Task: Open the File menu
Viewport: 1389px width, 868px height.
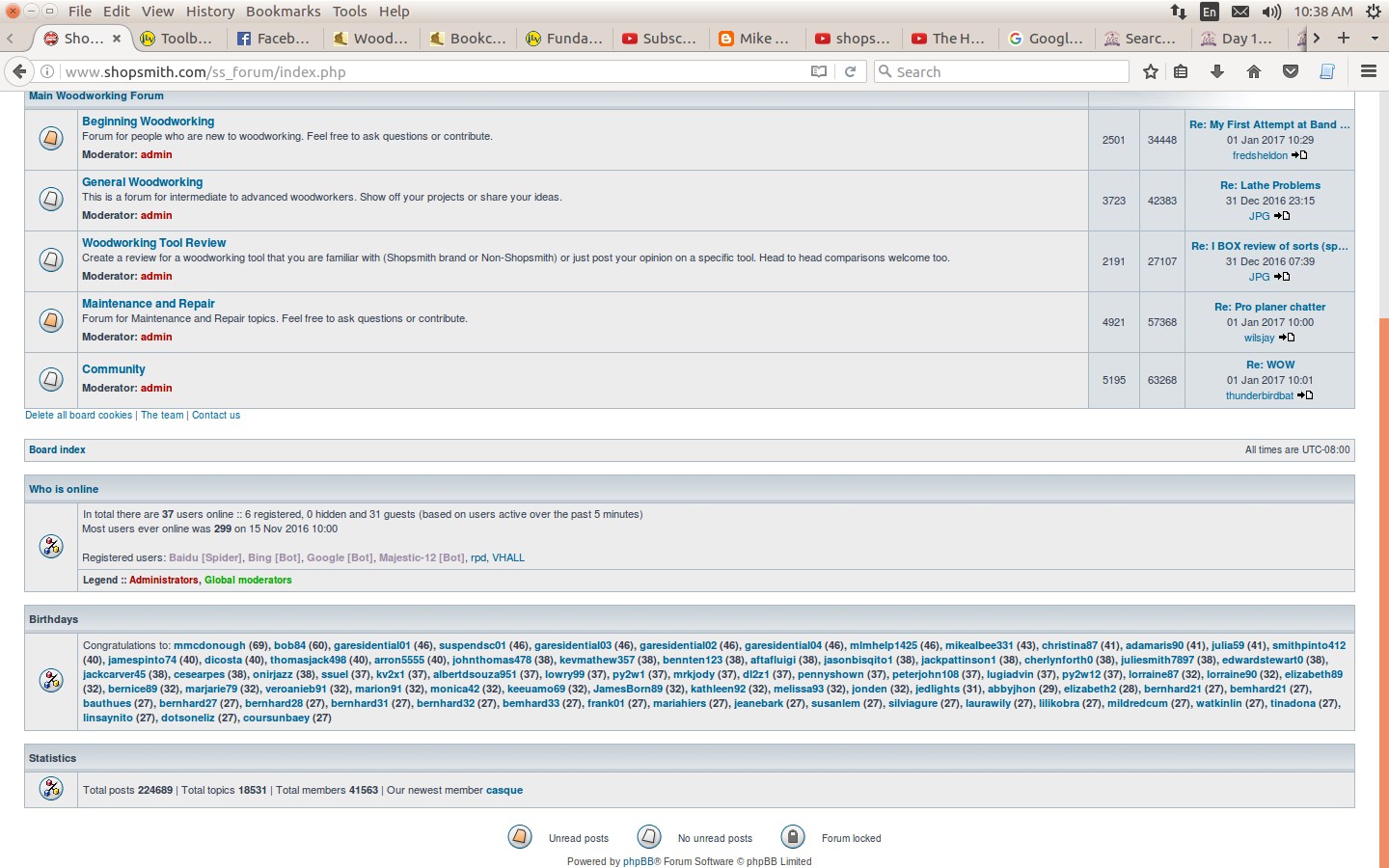Action: (x=80, y=12)
